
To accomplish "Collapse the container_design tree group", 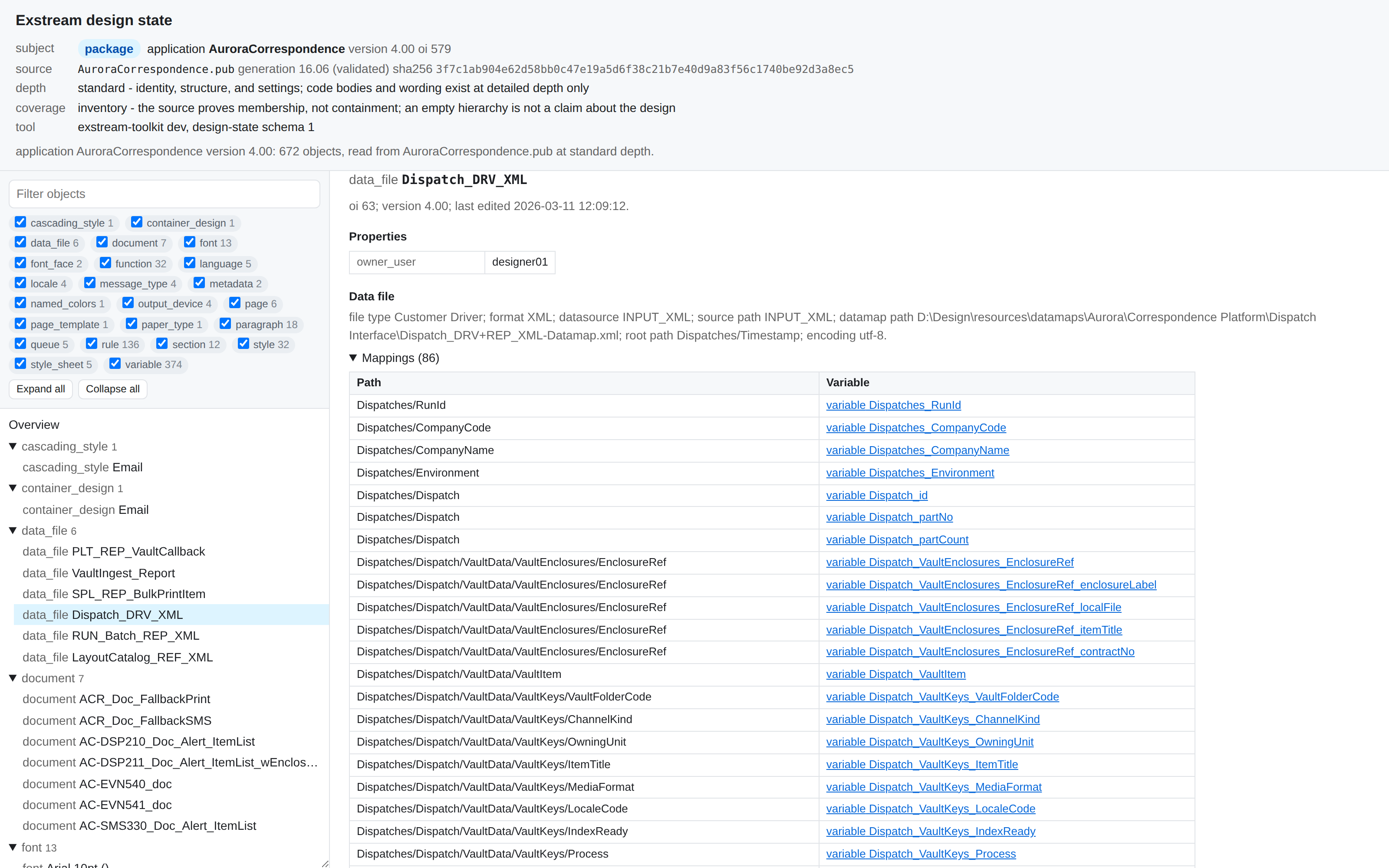I will (x=13, y=489).
